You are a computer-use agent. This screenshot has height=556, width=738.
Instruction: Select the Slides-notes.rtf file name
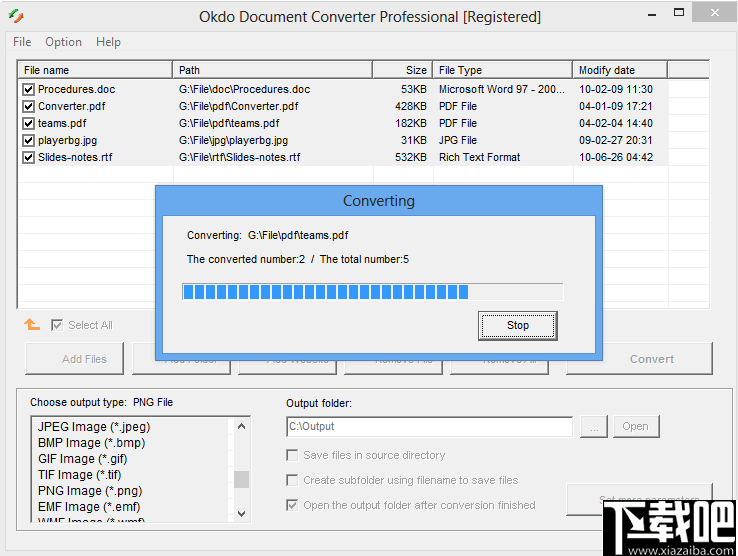click(75, 157)
